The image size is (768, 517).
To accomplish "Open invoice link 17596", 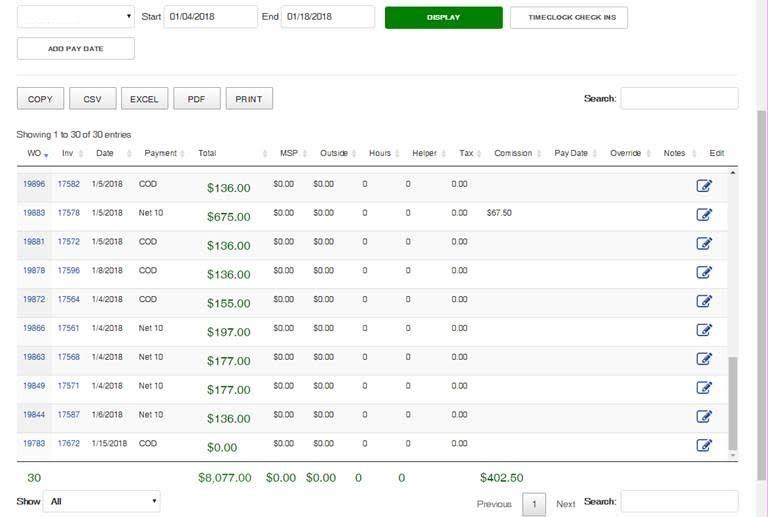I will [x=69, y=271].
